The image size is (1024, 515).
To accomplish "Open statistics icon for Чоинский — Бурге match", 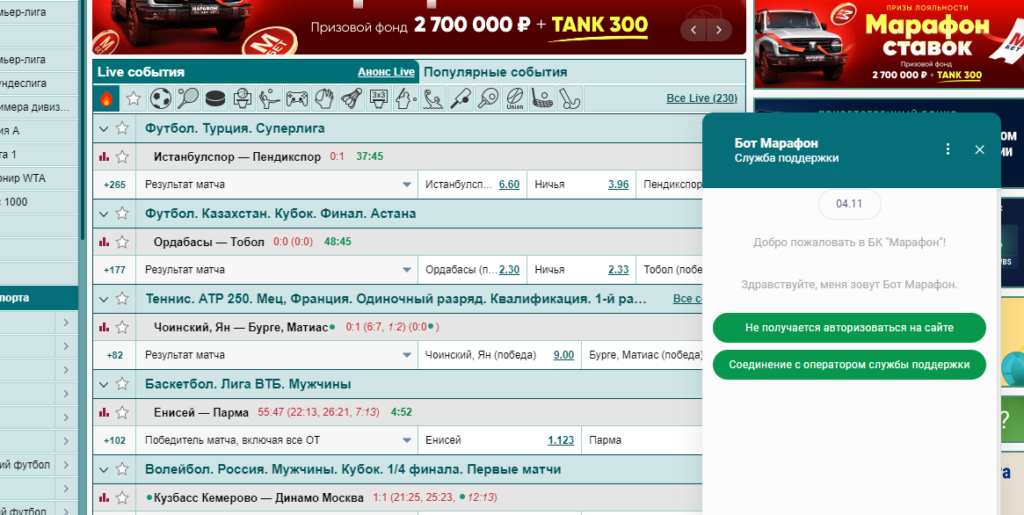I will point(104,327).
